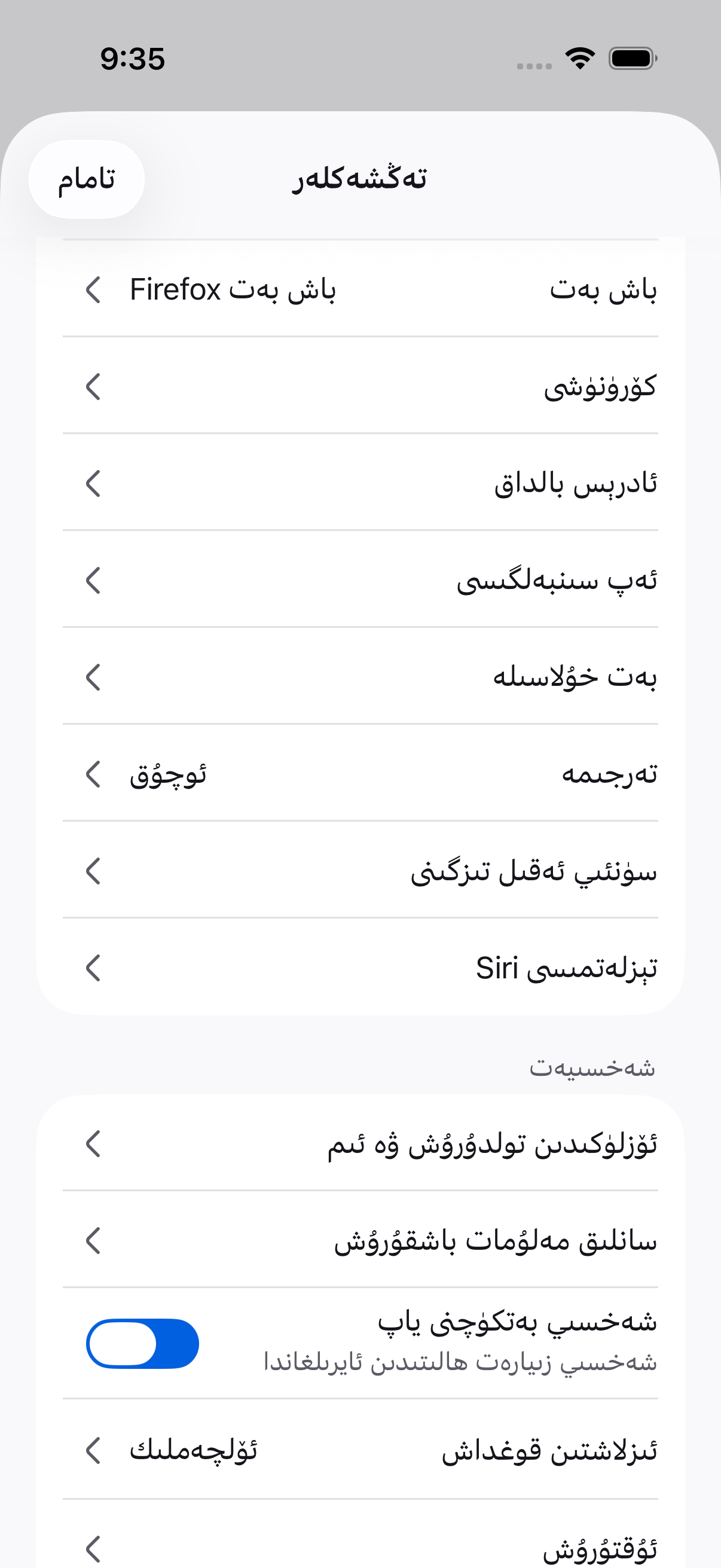721x1568 pixels.
Task: Click chevron on بەت خۇلاسىلە row
Action: 93,677
